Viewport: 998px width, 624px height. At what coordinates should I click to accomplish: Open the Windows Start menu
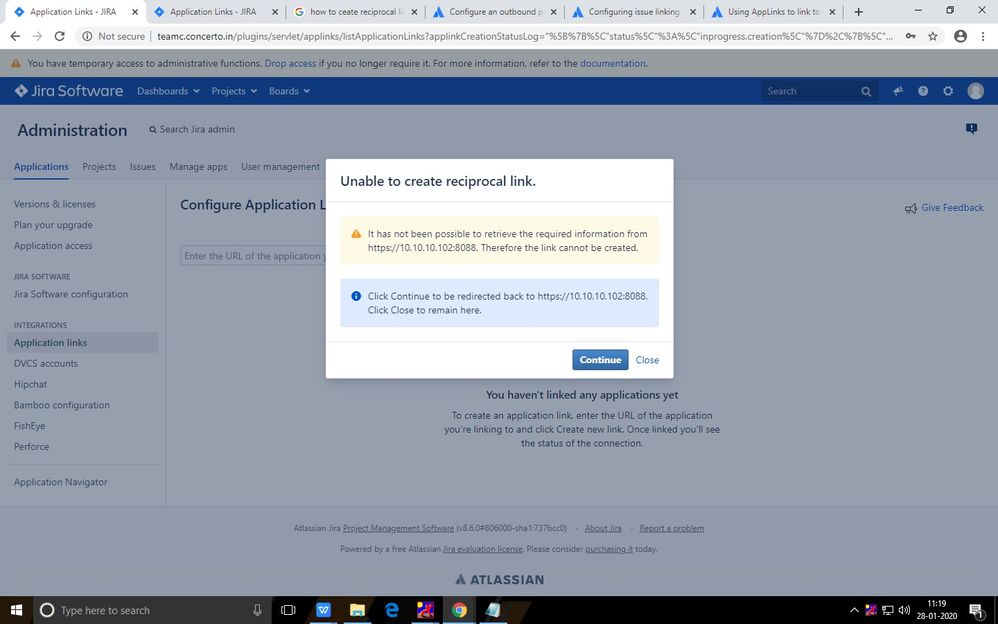coord(16,610)
